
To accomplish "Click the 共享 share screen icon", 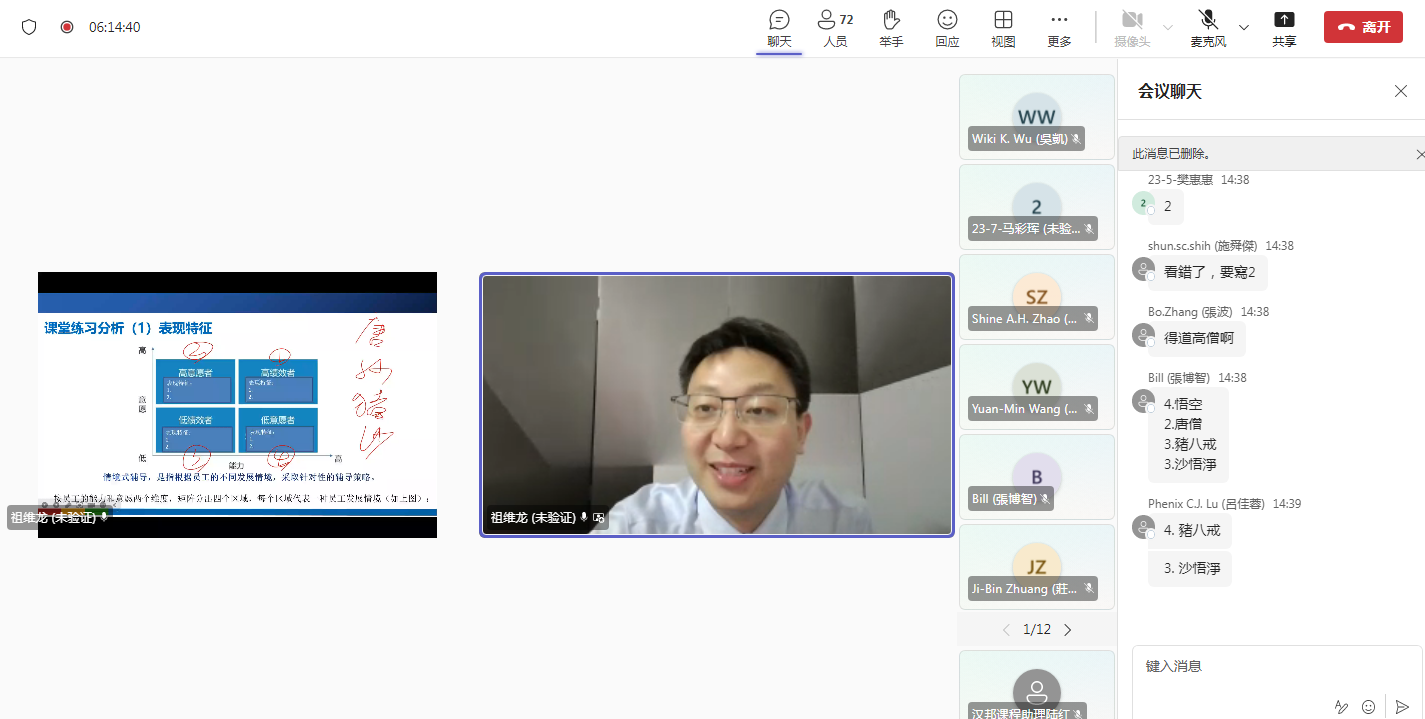I will pyautogui.click(x=1284, y=28).
